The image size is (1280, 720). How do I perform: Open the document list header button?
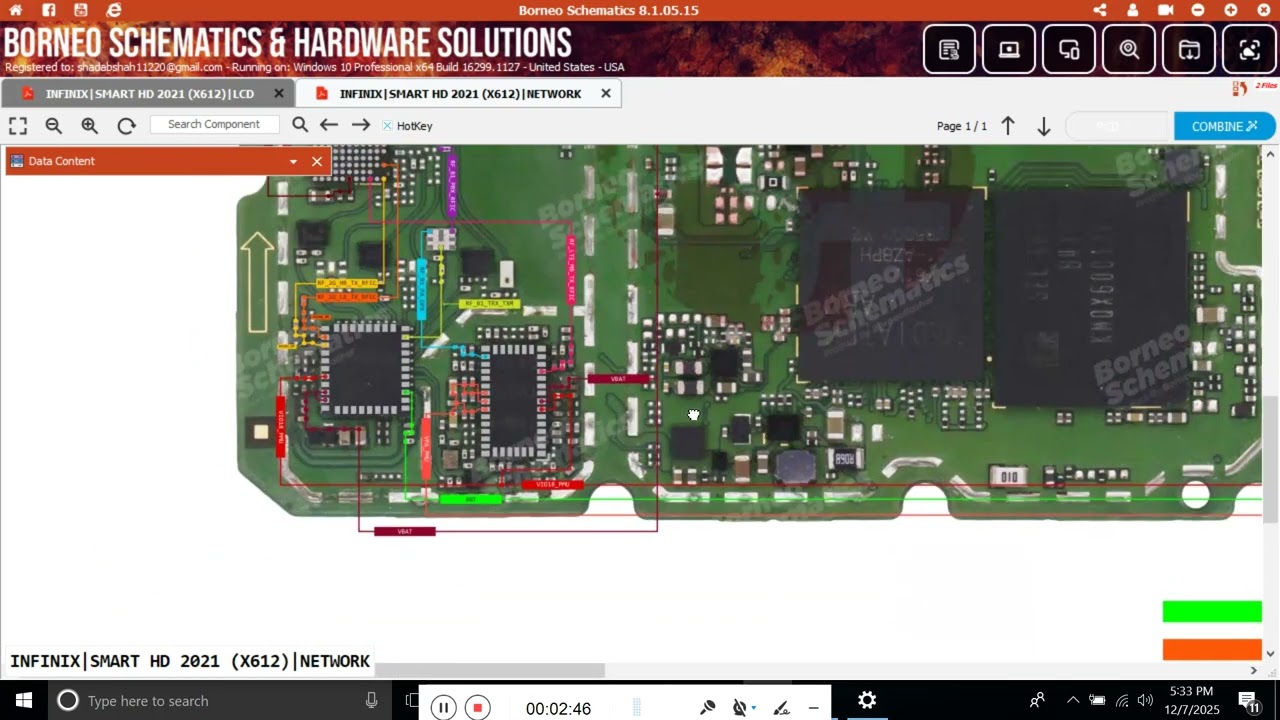949,49
